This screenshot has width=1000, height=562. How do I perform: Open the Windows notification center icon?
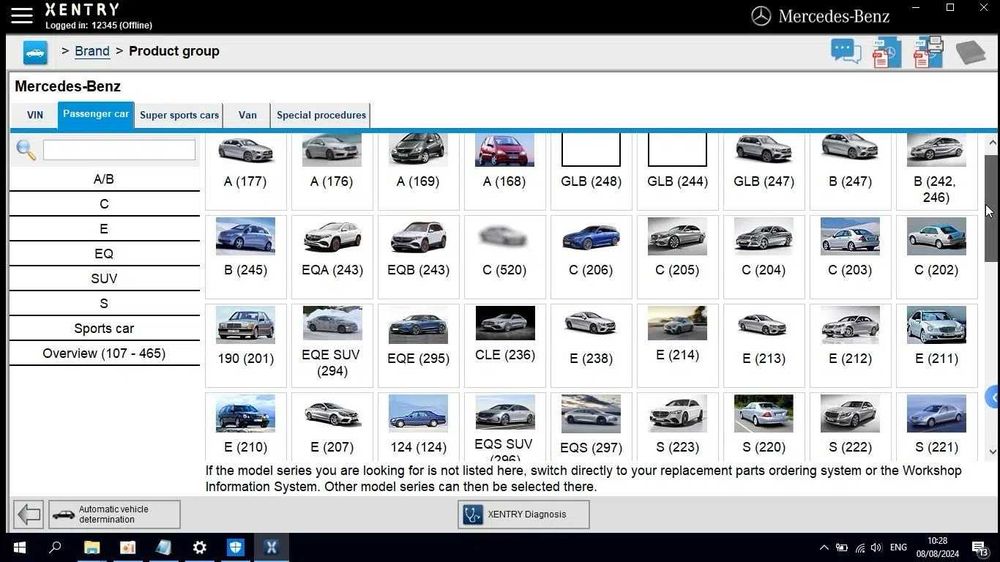click(x=980, y=547)
